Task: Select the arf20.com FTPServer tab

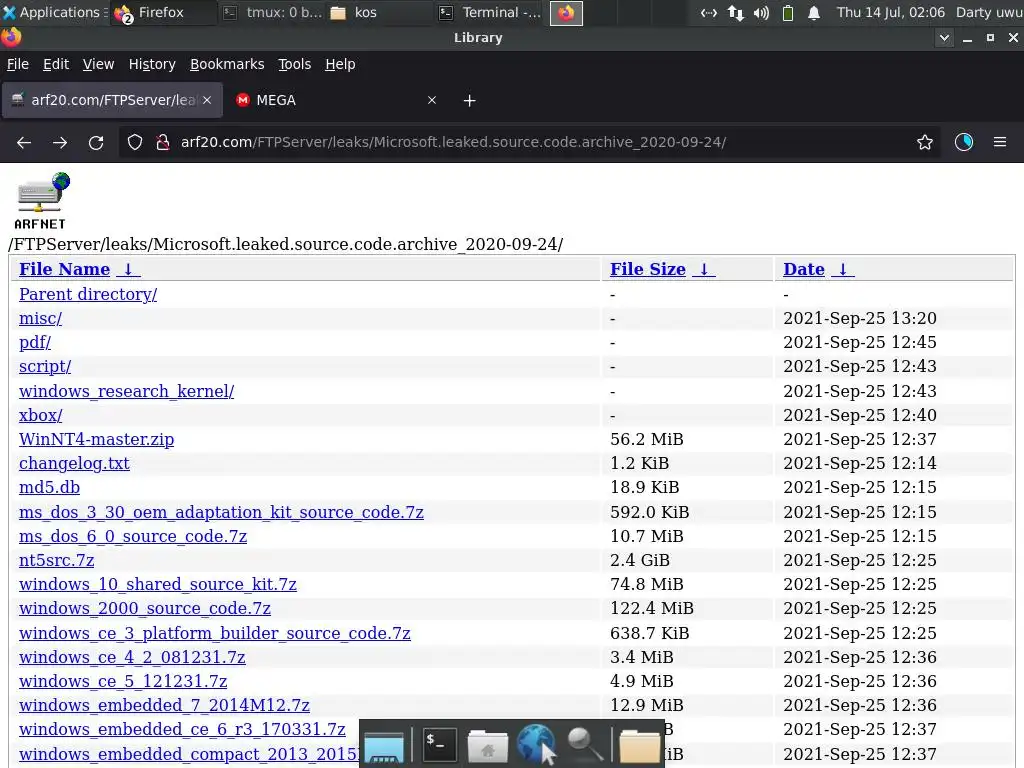Action: point(112,100)
